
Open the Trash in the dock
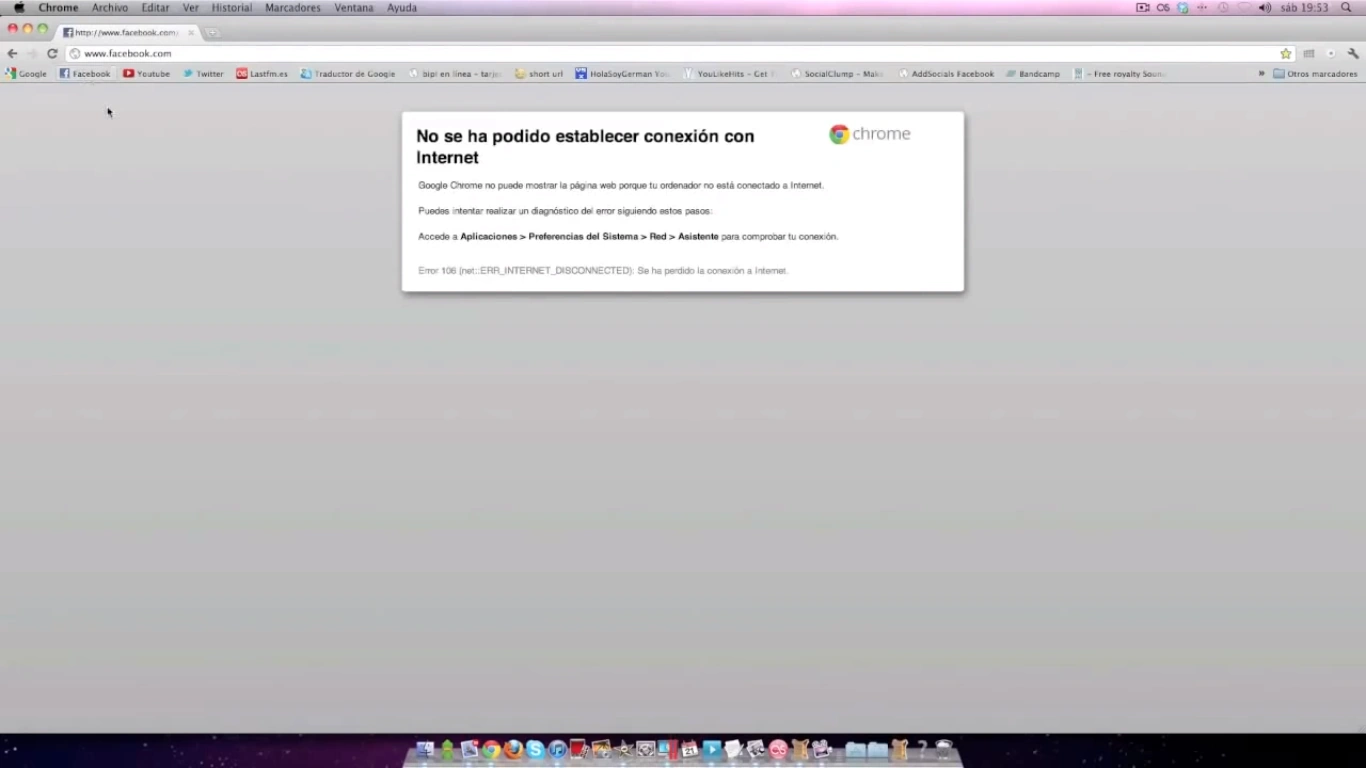pyautogui.click(x=943, y=749)
